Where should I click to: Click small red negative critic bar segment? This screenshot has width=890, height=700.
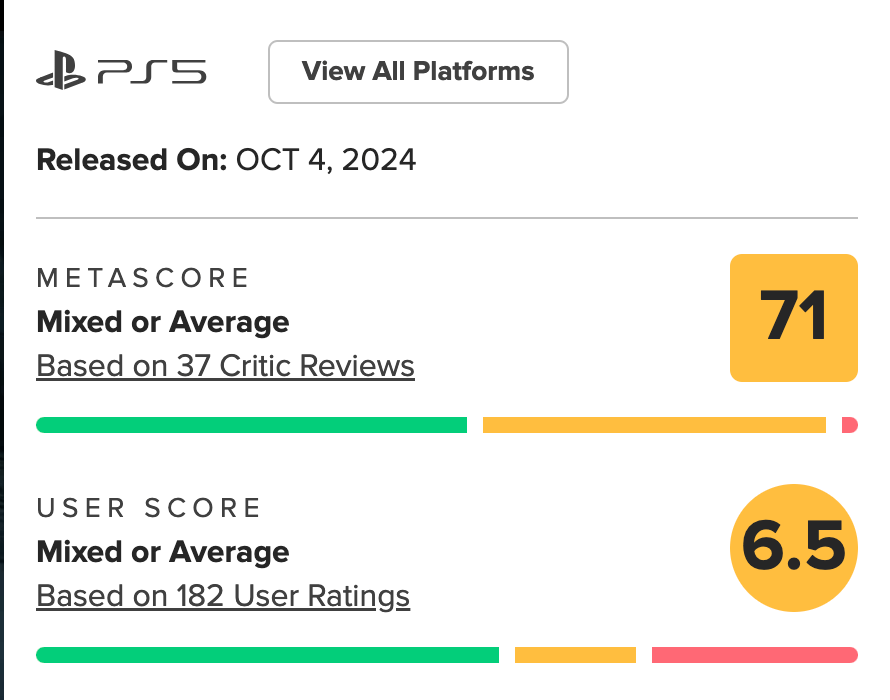pos(850,425)
